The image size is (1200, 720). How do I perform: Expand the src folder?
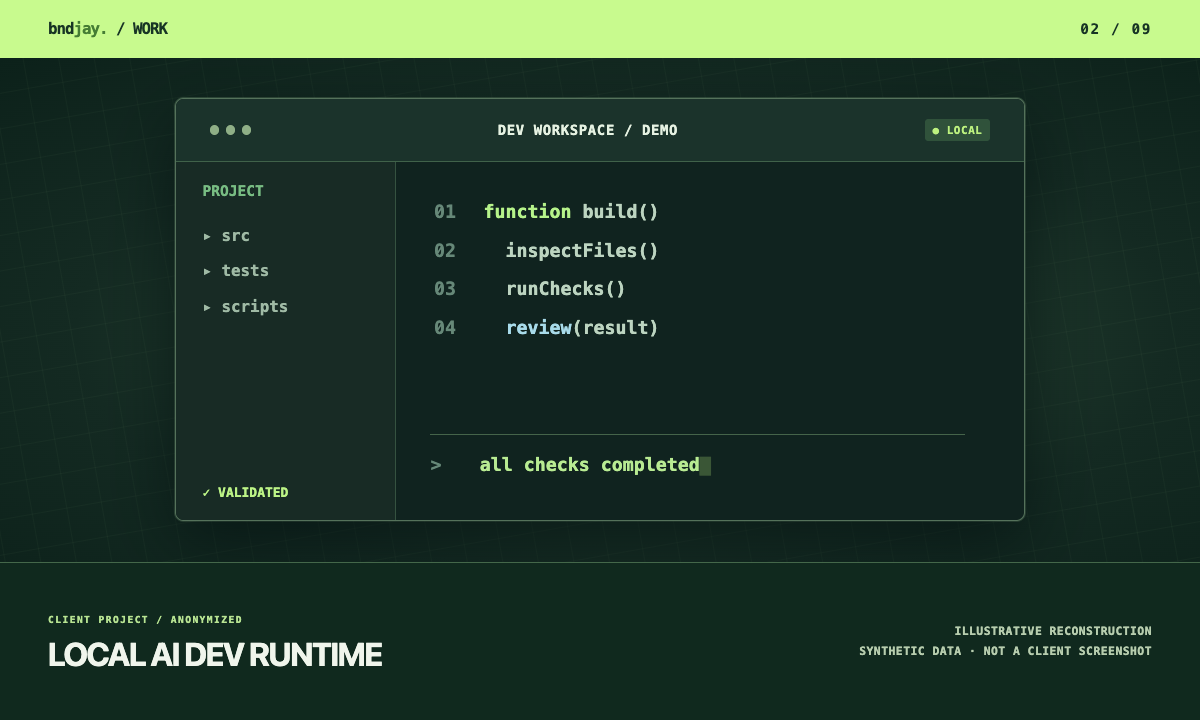point(227,236)
